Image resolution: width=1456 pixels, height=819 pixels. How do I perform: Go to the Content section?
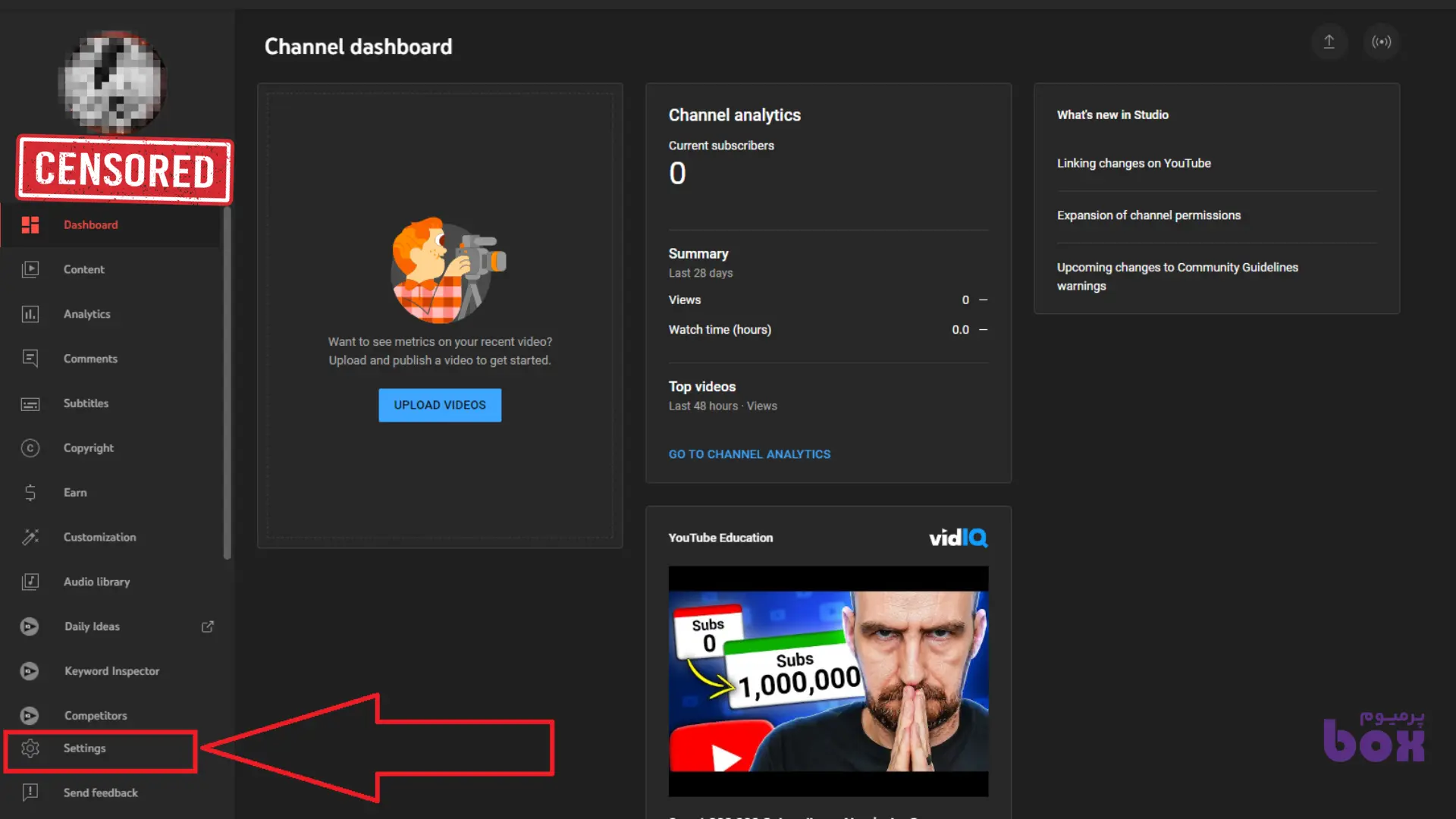coord(111,269)
